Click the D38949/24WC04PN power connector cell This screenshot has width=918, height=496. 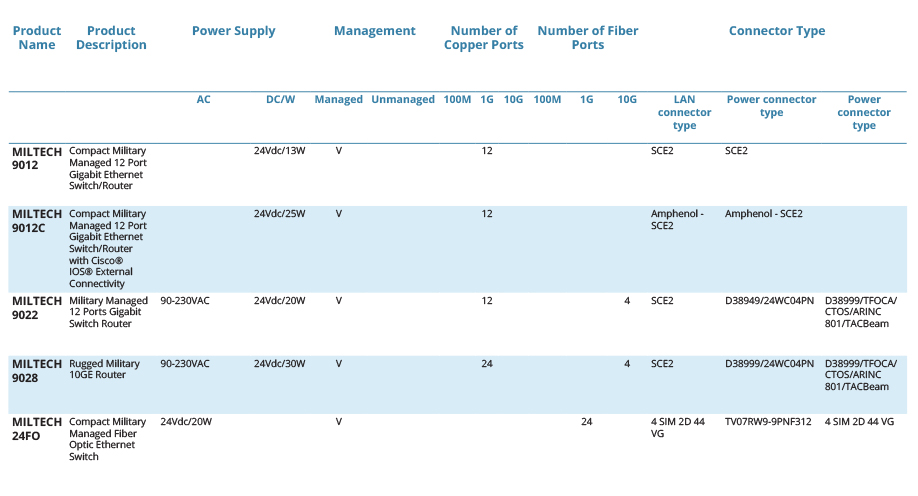(769, 300)
